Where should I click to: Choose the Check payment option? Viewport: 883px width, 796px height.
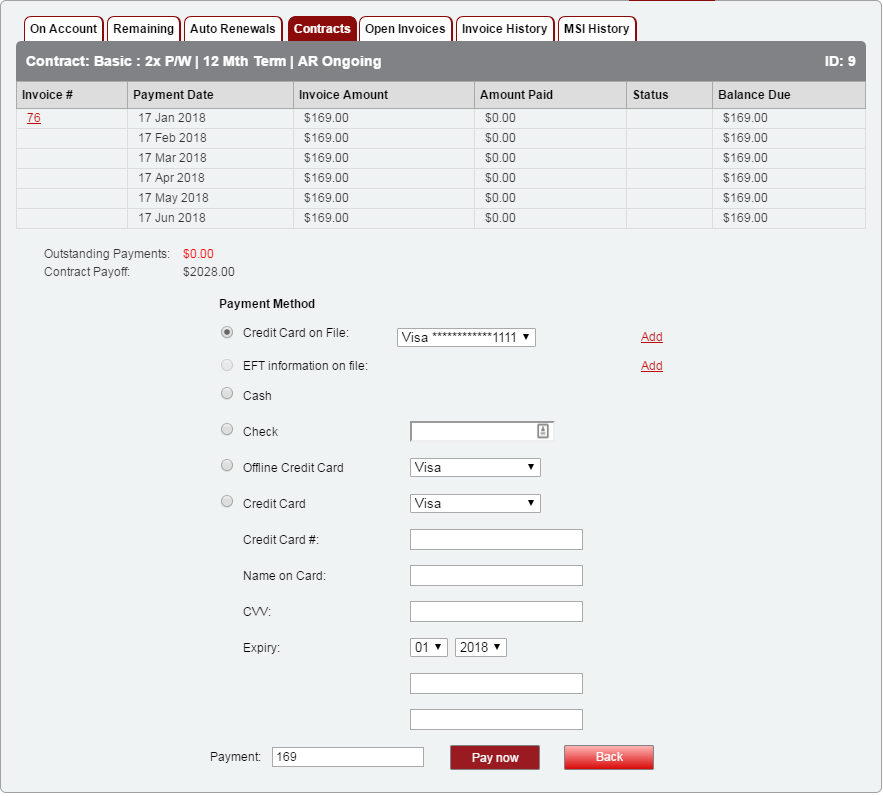[227, 430]
